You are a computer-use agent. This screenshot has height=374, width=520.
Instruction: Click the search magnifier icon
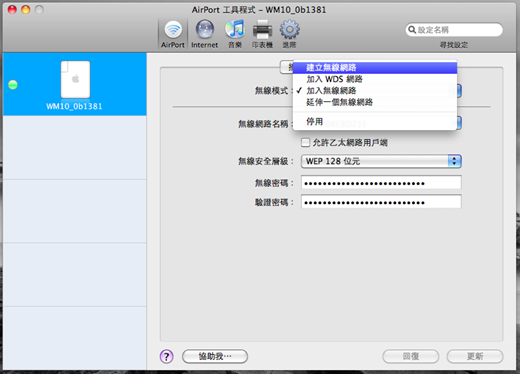[412, 30]
